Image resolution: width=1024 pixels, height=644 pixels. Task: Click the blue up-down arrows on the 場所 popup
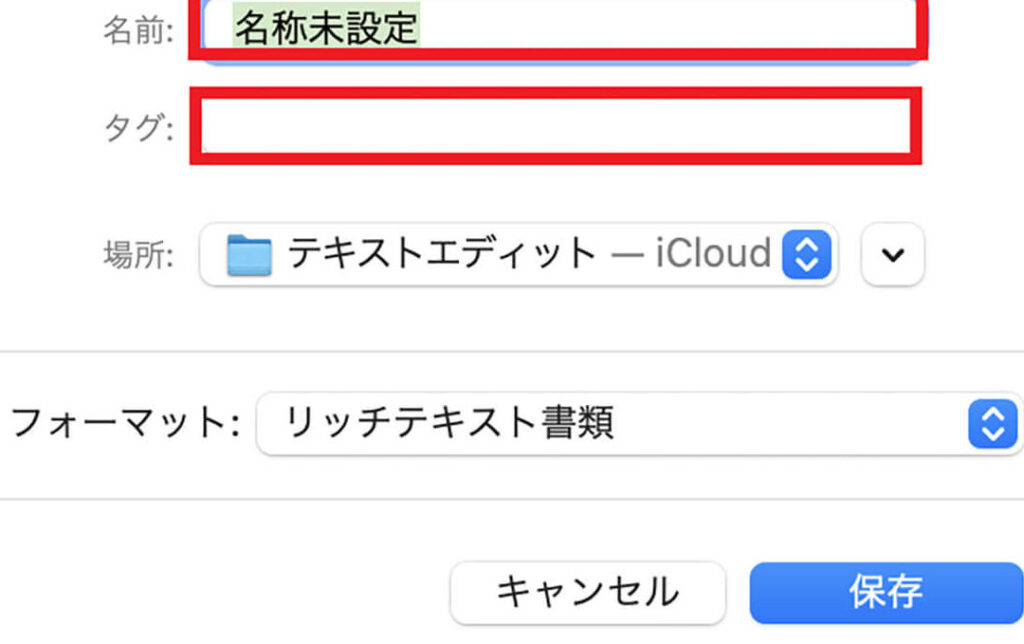(806, 255)
